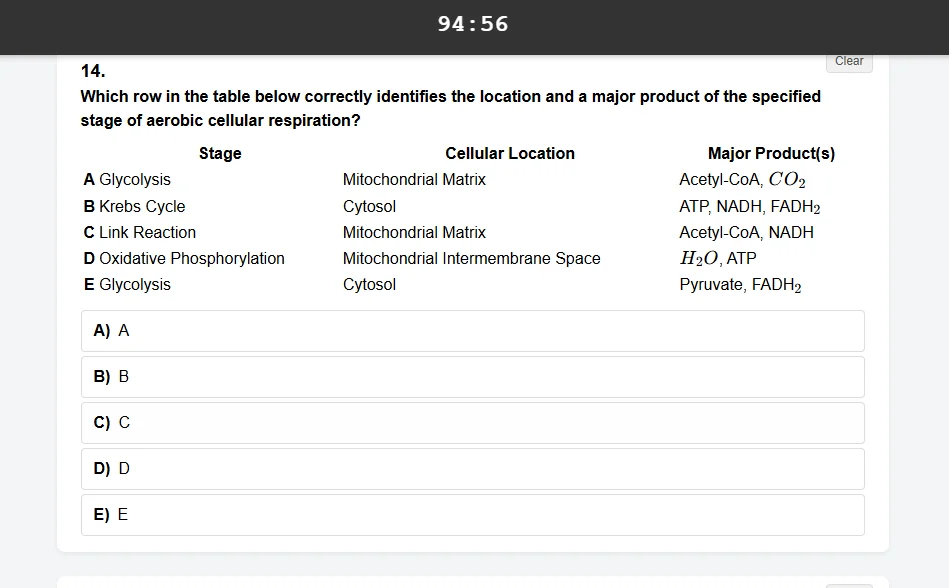Click the question number 14 label

pos(93,71)
